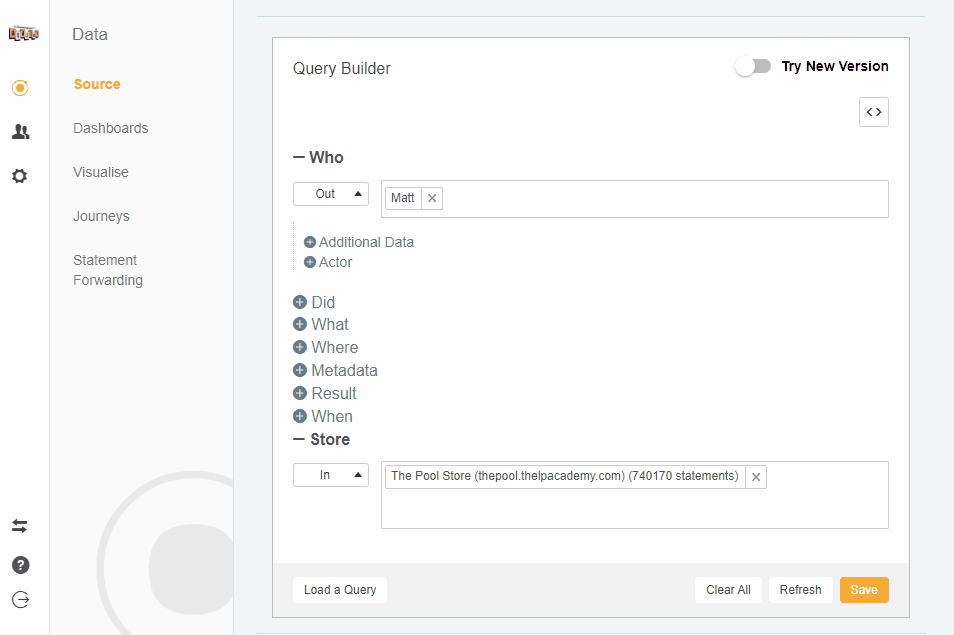
Task: Open the In condition dropdown
Action: [330, 475]
